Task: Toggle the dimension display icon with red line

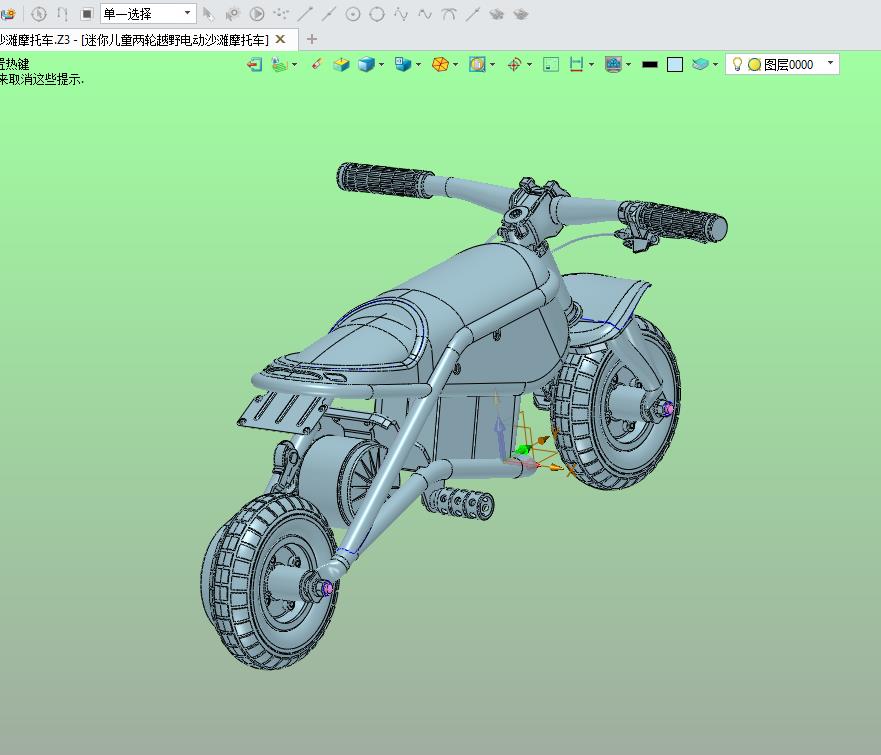Action: click(x=576, y=64)
